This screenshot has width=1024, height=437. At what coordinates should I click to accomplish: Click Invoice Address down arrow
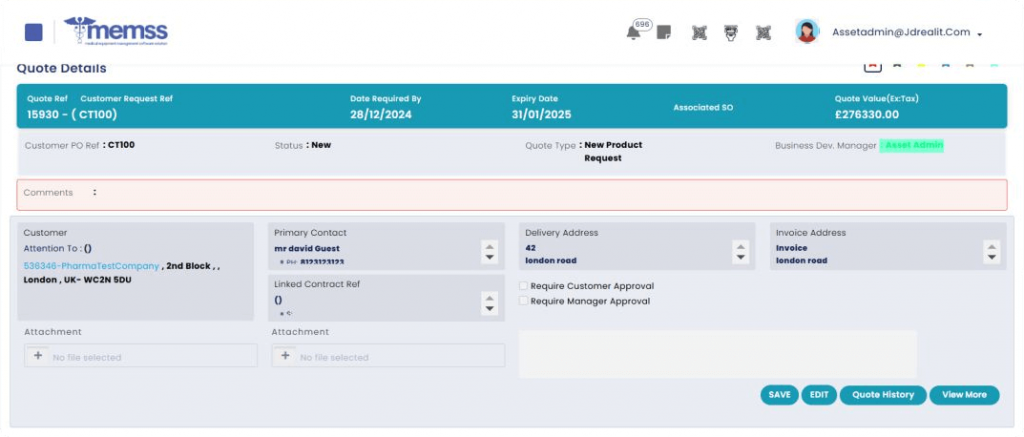[x=991, y=257]
